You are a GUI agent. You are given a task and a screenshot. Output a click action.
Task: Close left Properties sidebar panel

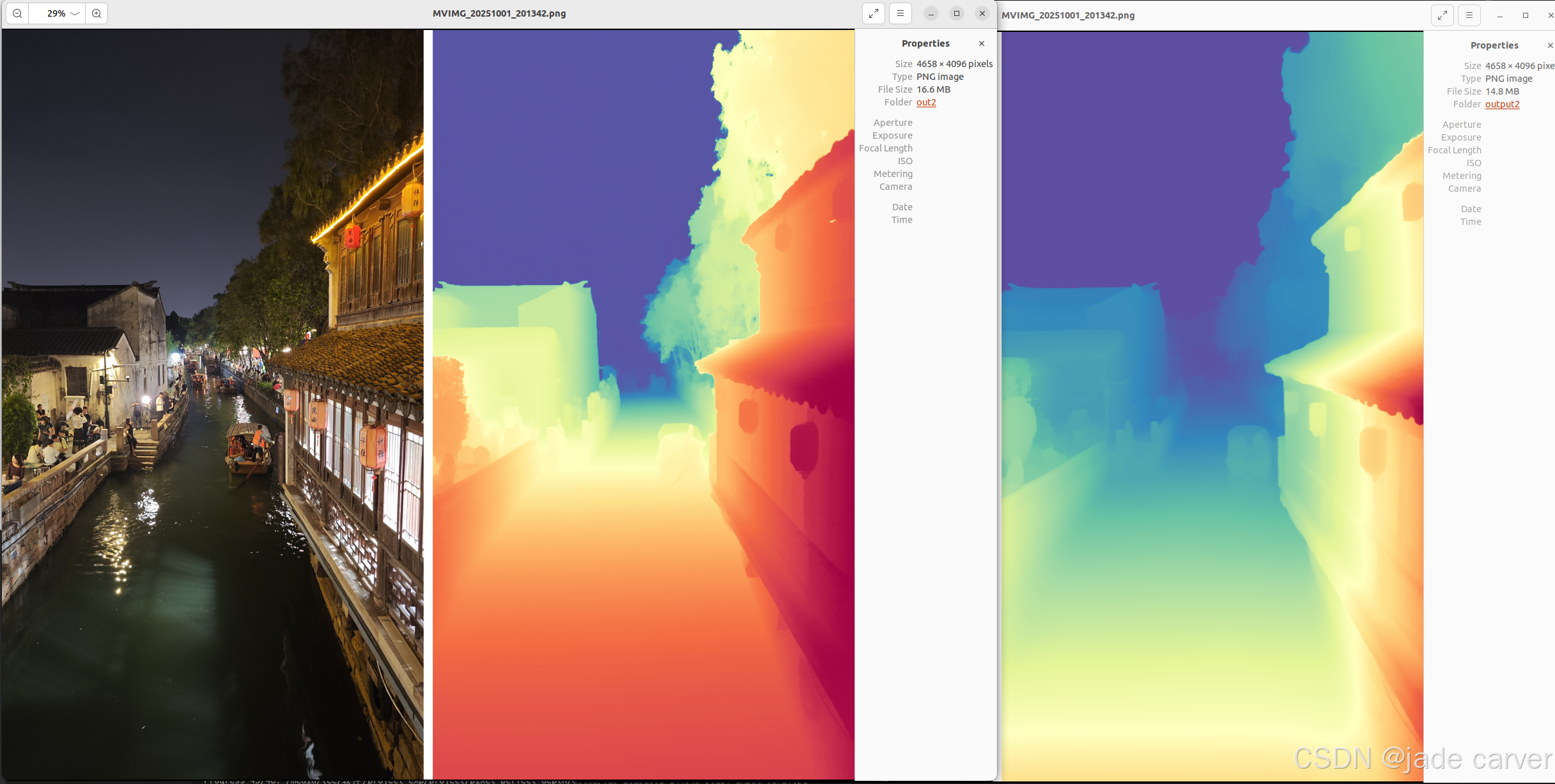[982, 43]
